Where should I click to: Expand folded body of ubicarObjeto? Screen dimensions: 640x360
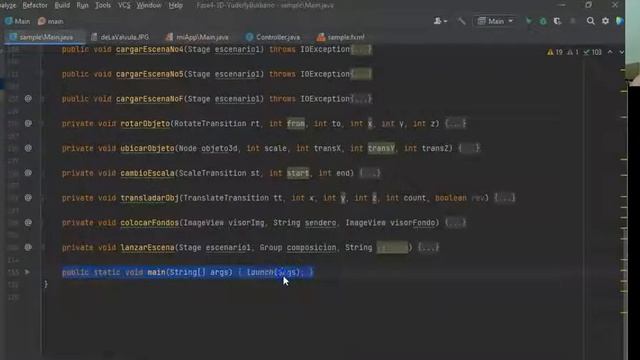469,149
